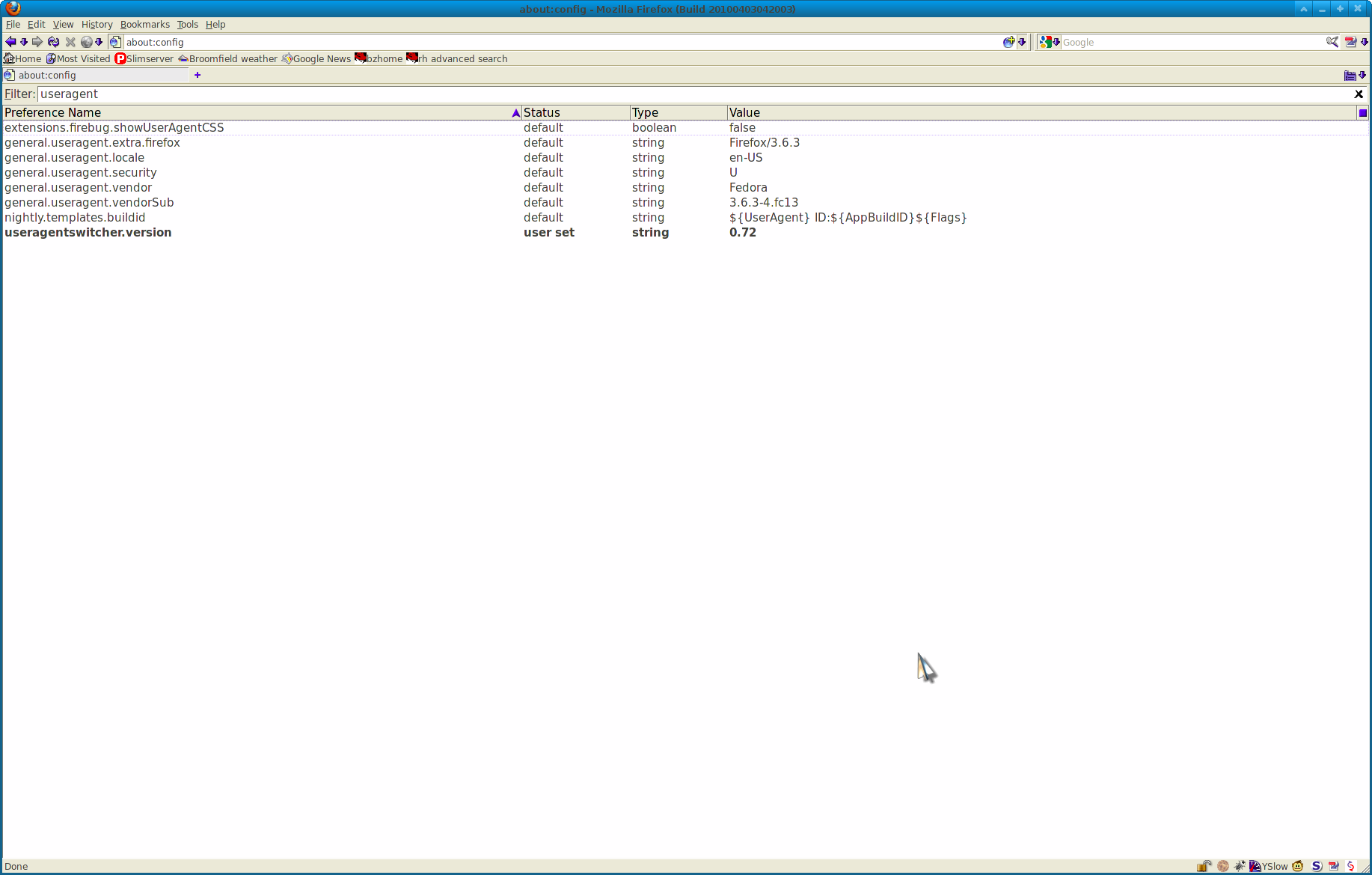
Task: Click the open padlock status bar icon
Action: point(1204,866)
